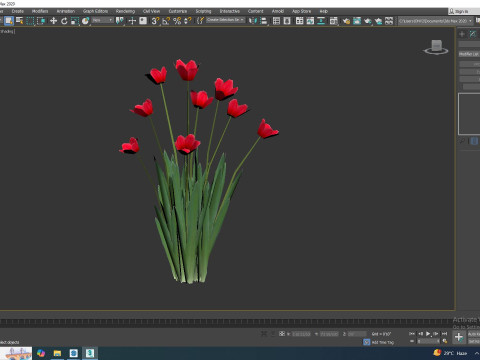Image resolution: width=480 pixels, height=360 pixels.
Task: Toggle Absolute Mode Transform Type-In
Action: (x=282, y=333)
